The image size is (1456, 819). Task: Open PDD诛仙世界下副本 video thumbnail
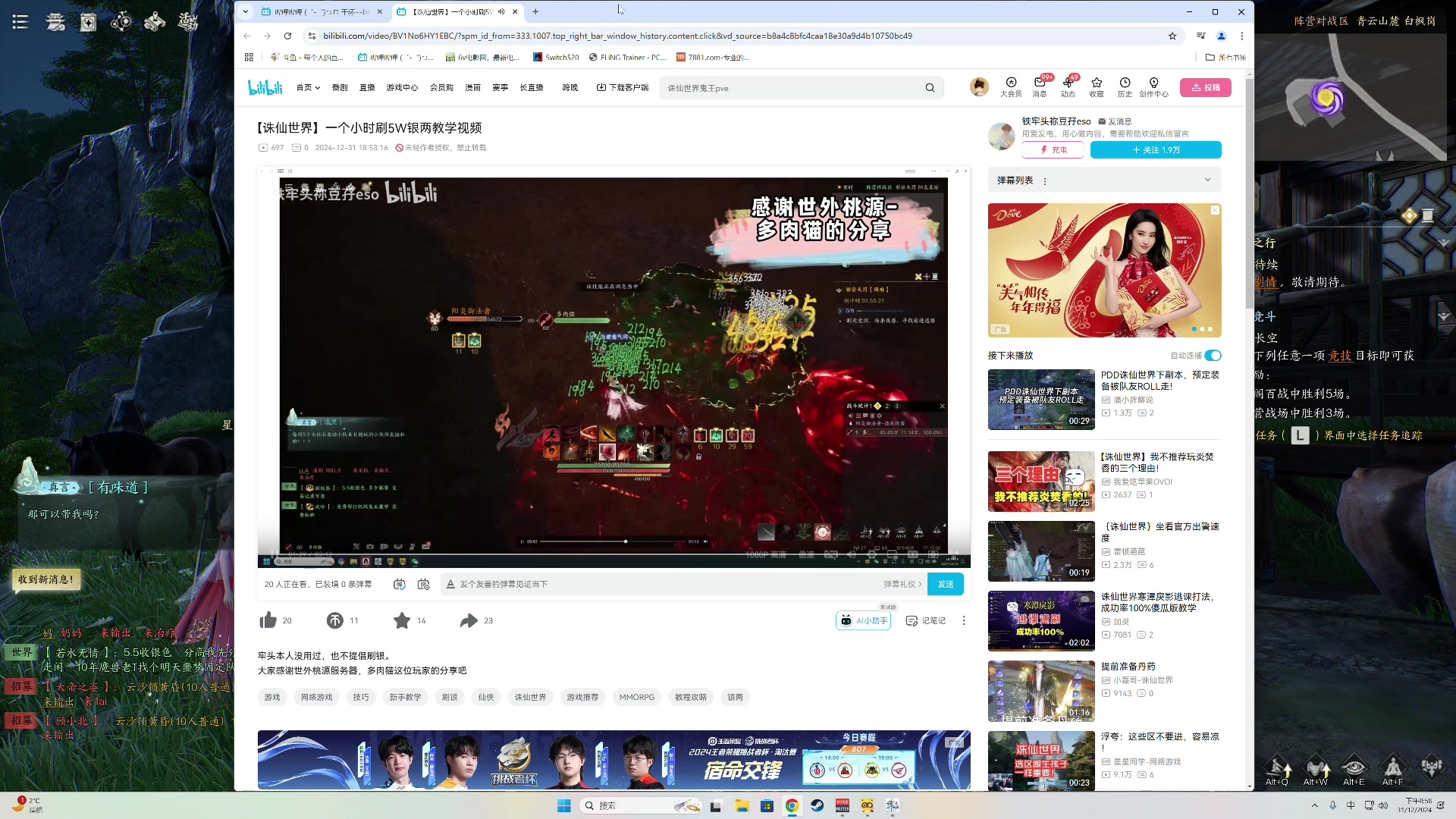[x=1041, y=400]
